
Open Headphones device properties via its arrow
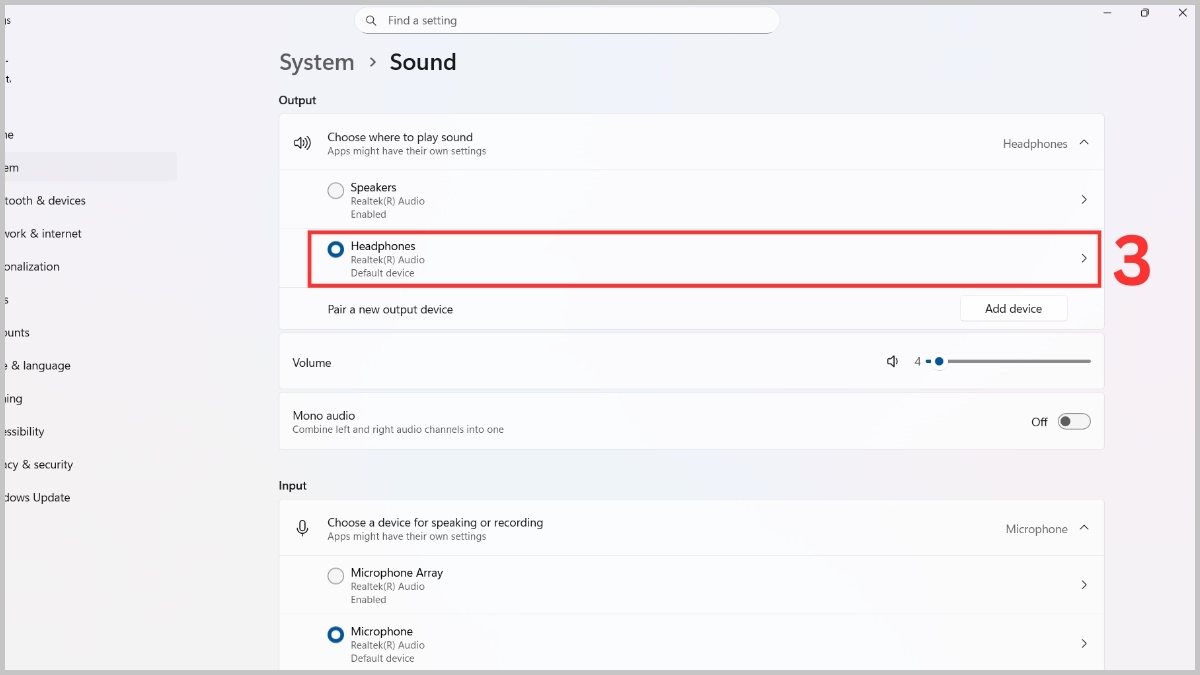(x=1084, y=258)
